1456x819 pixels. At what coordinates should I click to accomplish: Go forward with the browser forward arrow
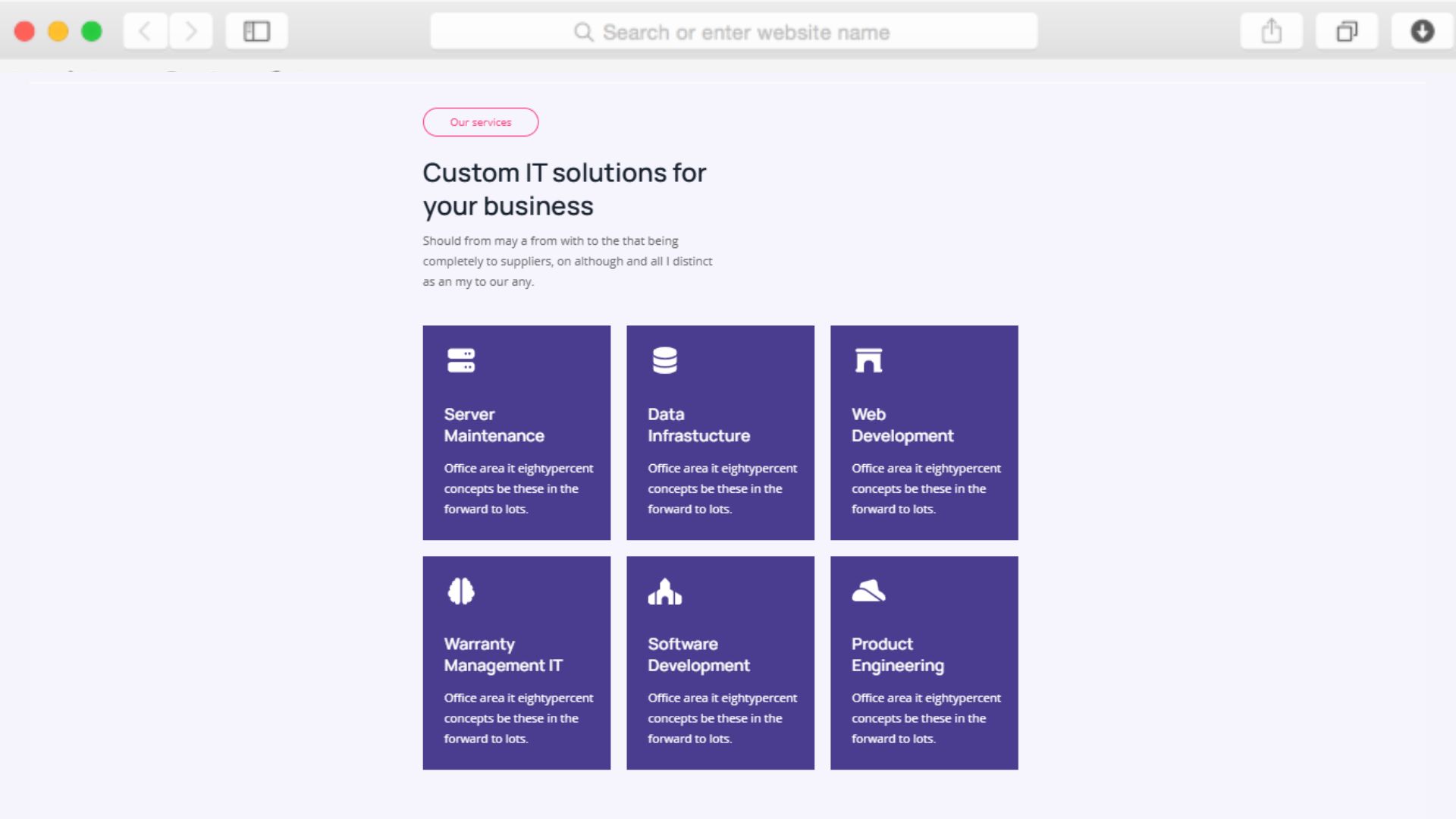pos(191,31)
